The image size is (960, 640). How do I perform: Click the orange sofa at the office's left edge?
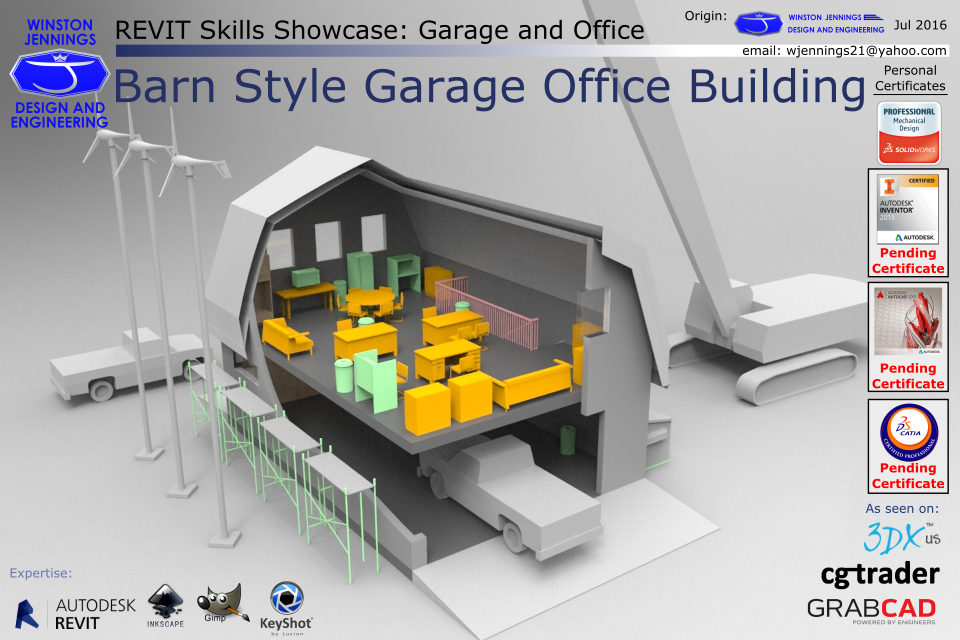coord(286,337)
